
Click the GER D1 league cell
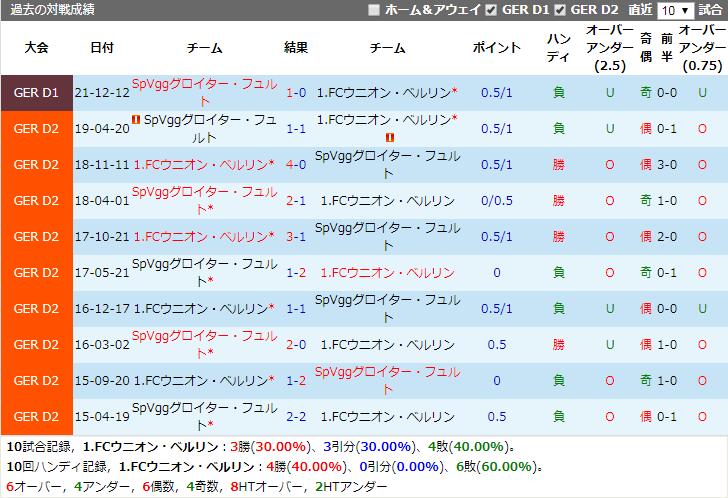(x=37, y=93)
